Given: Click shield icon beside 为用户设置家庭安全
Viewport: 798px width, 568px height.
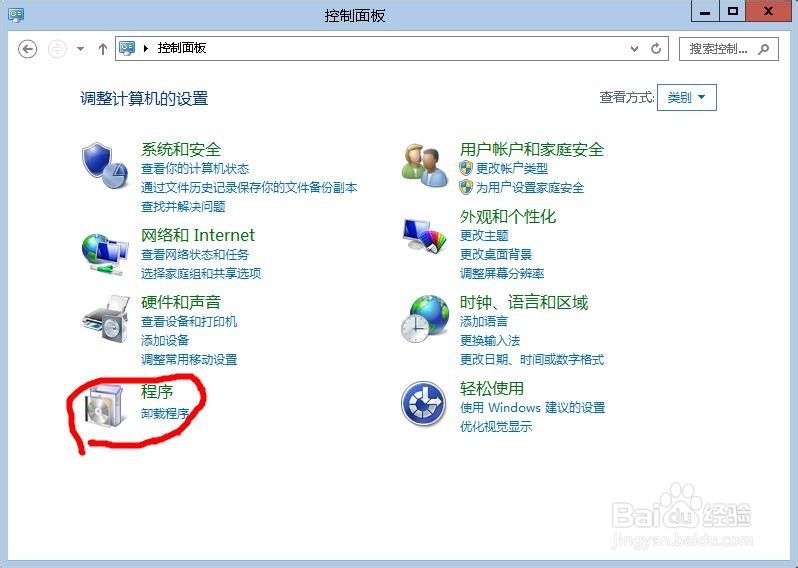Looking at the screenshot, I should click(x=466, y=187).
